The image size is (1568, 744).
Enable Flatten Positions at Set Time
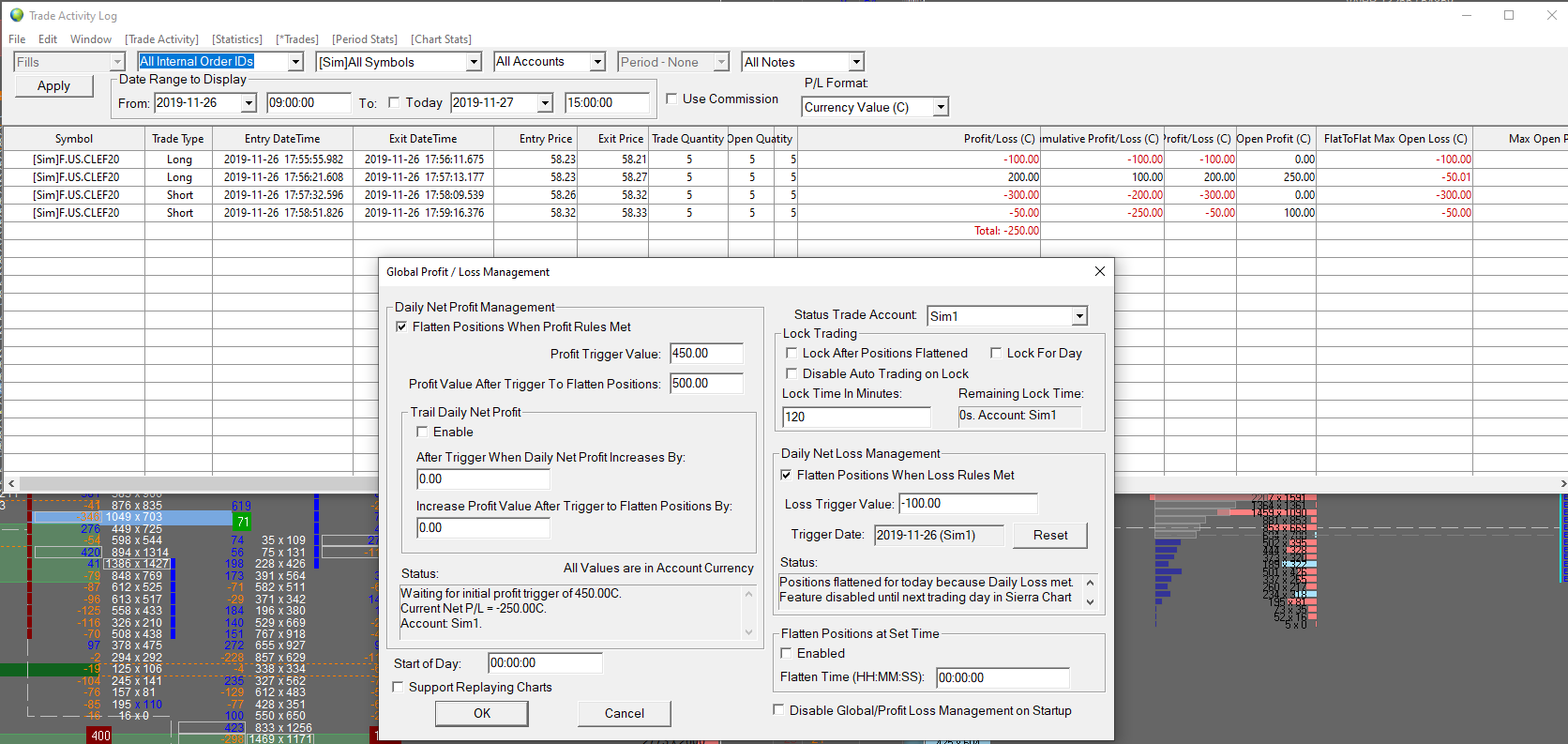(x=786, y=653)
